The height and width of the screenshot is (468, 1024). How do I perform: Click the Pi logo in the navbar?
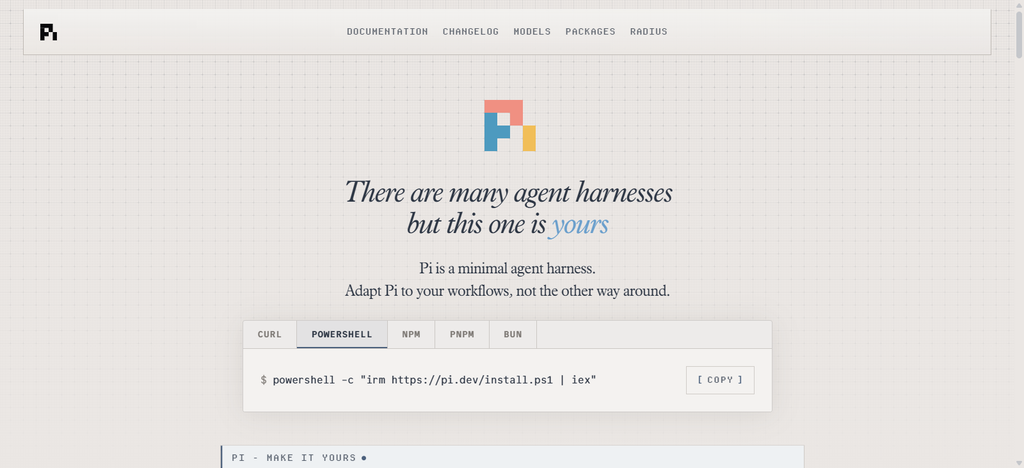(48, 32)
